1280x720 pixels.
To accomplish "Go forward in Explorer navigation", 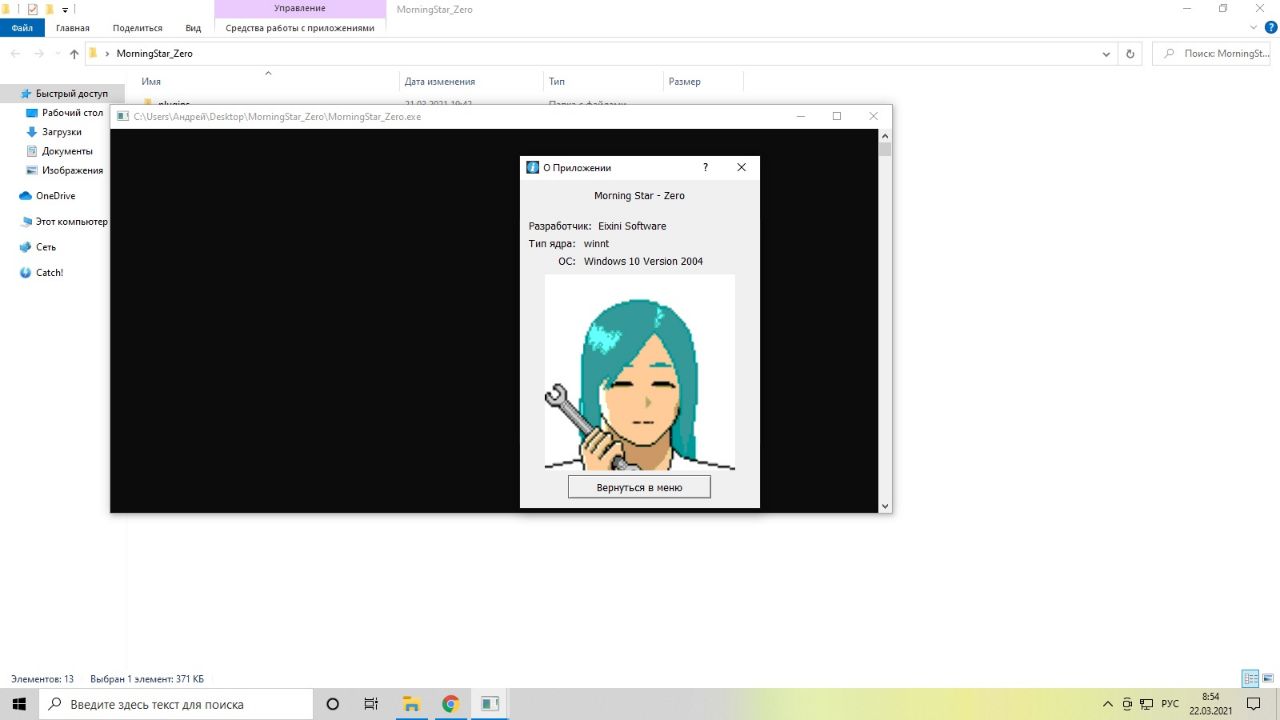I will pyautogui.click(x=38, y=54).
